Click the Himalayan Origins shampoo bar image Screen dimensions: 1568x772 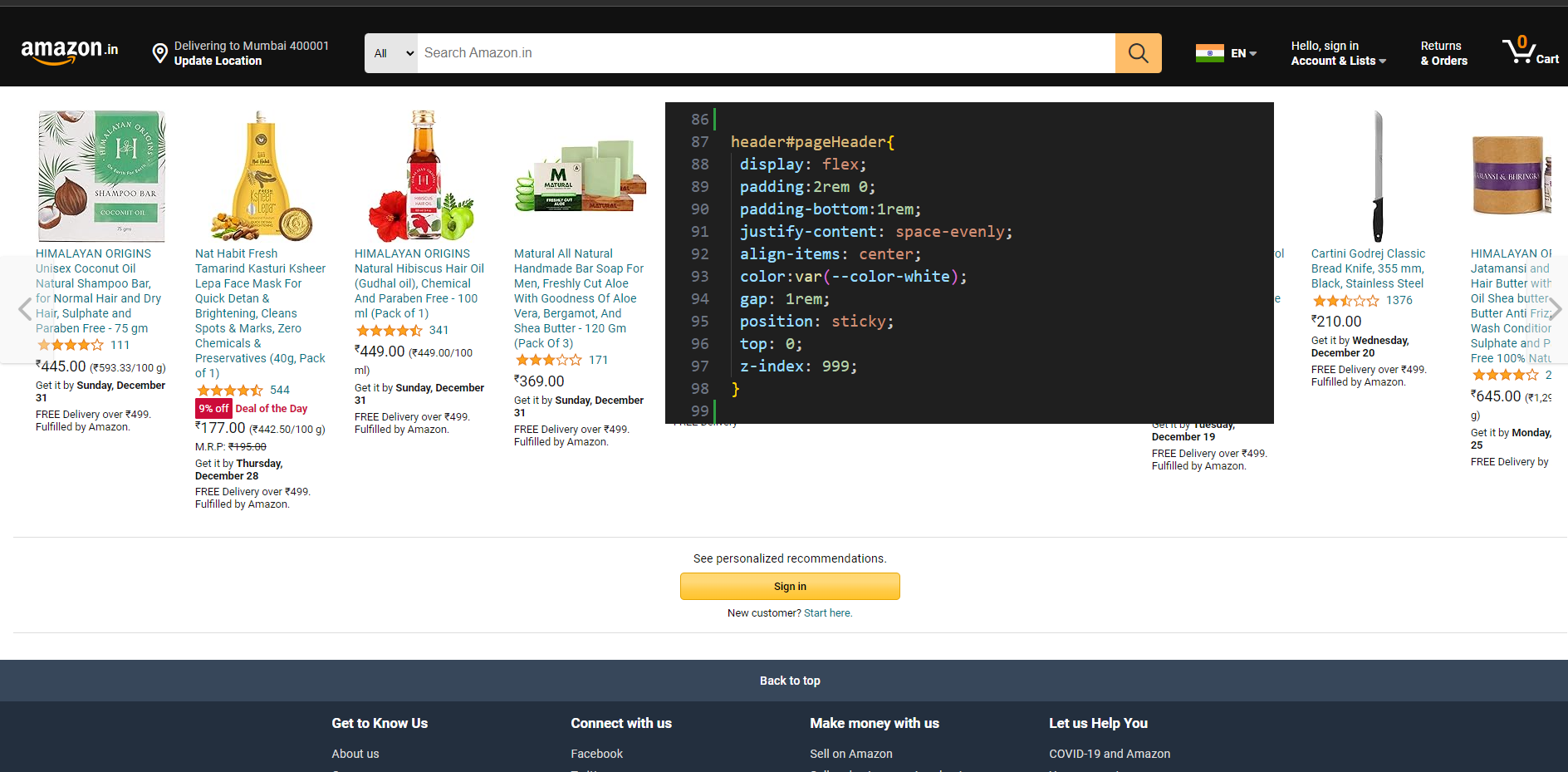(x=101, y=176)
